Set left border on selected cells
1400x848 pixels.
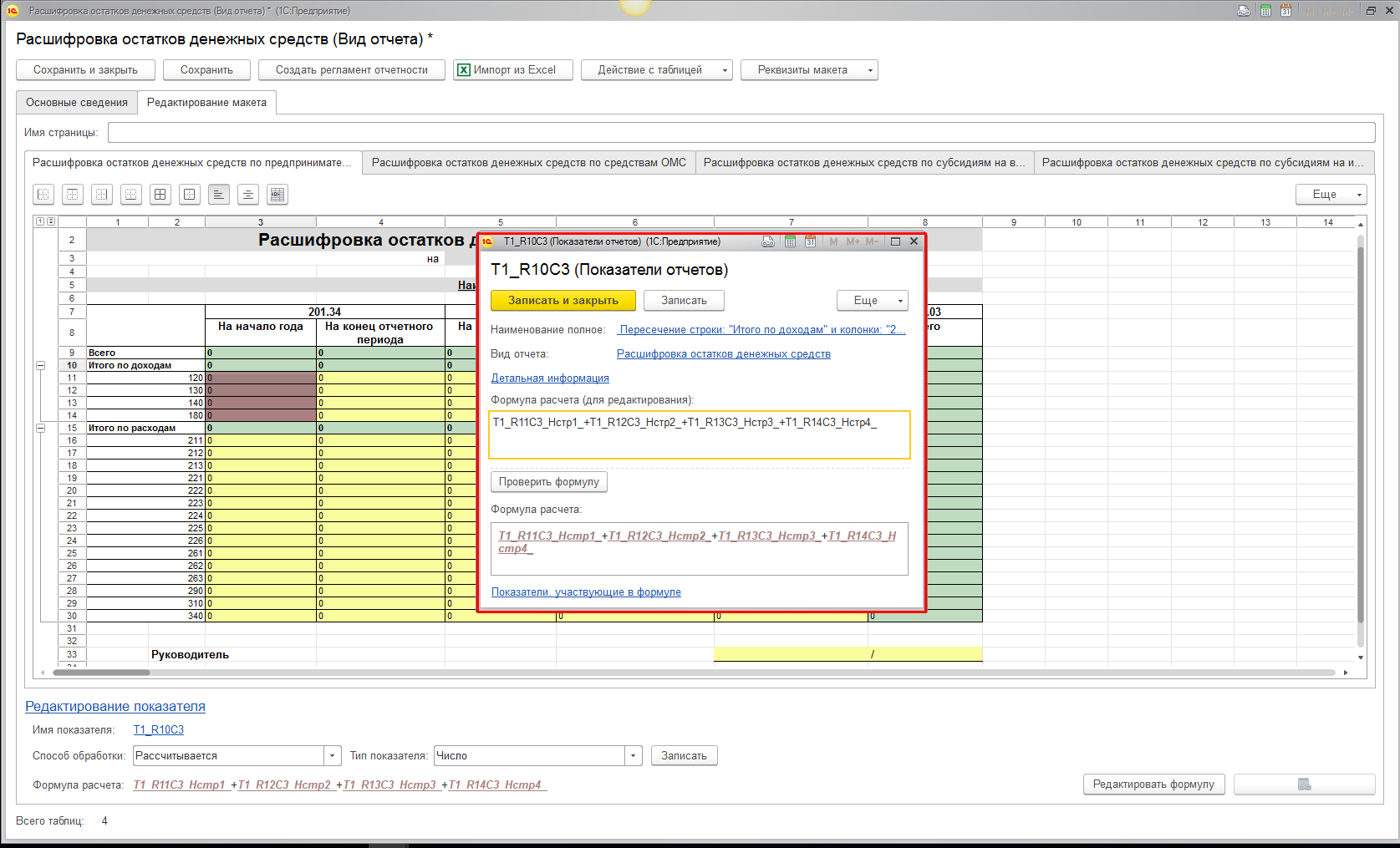pyautogui.click(x=43, y=195)
